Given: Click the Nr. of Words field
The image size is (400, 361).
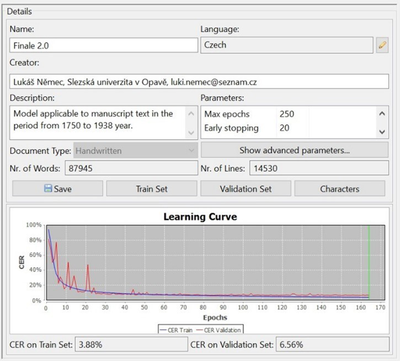Looking at the screenshot, I should point(131,168).
